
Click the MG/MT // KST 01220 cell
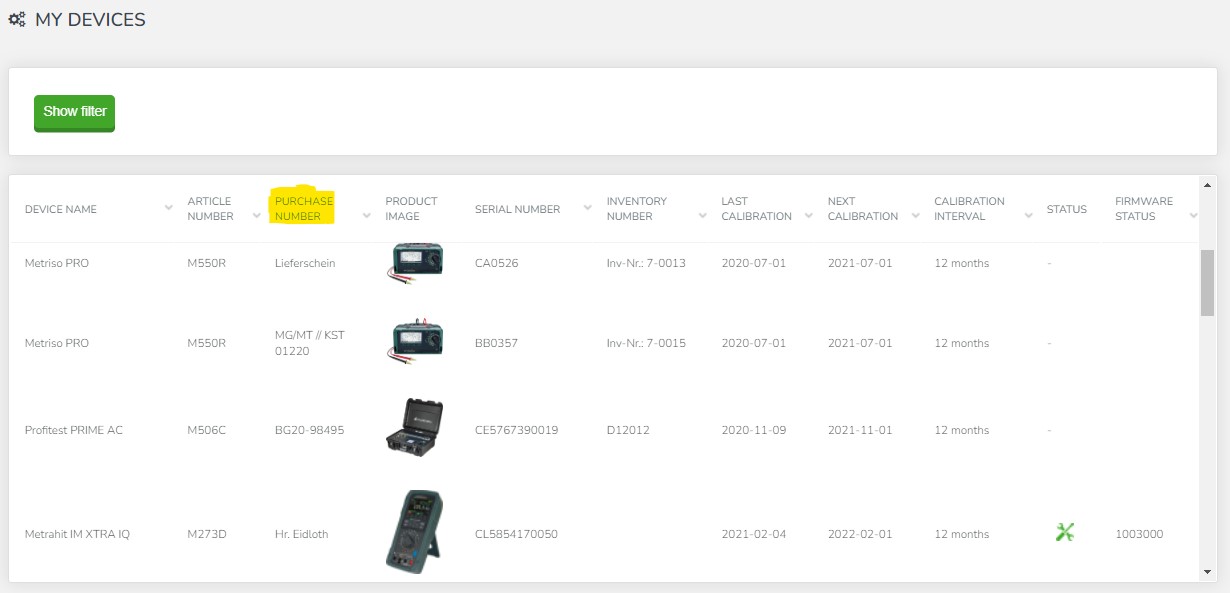pyautogui.click(x=310, y=343)
